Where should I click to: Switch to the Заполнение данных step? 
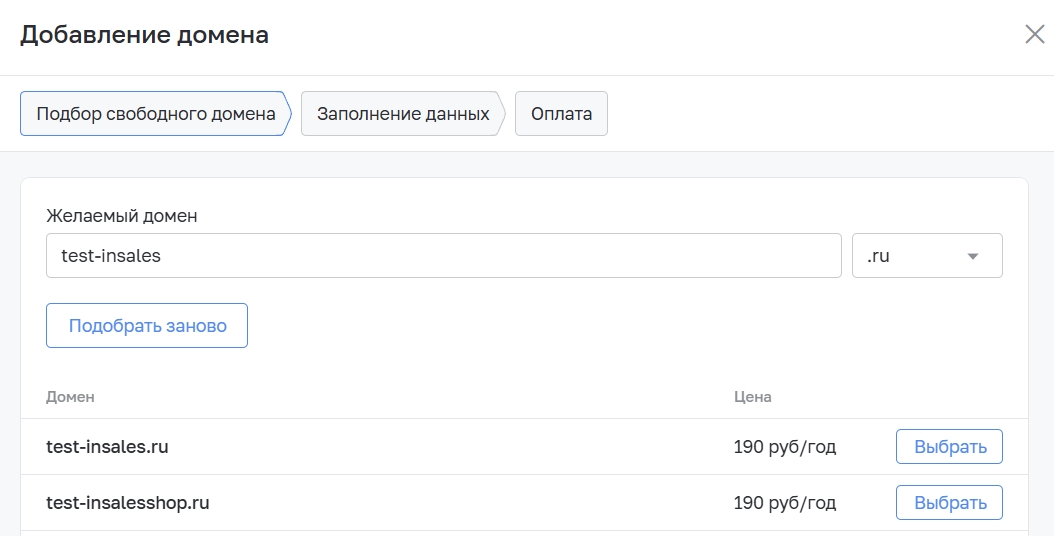(403, 114)
